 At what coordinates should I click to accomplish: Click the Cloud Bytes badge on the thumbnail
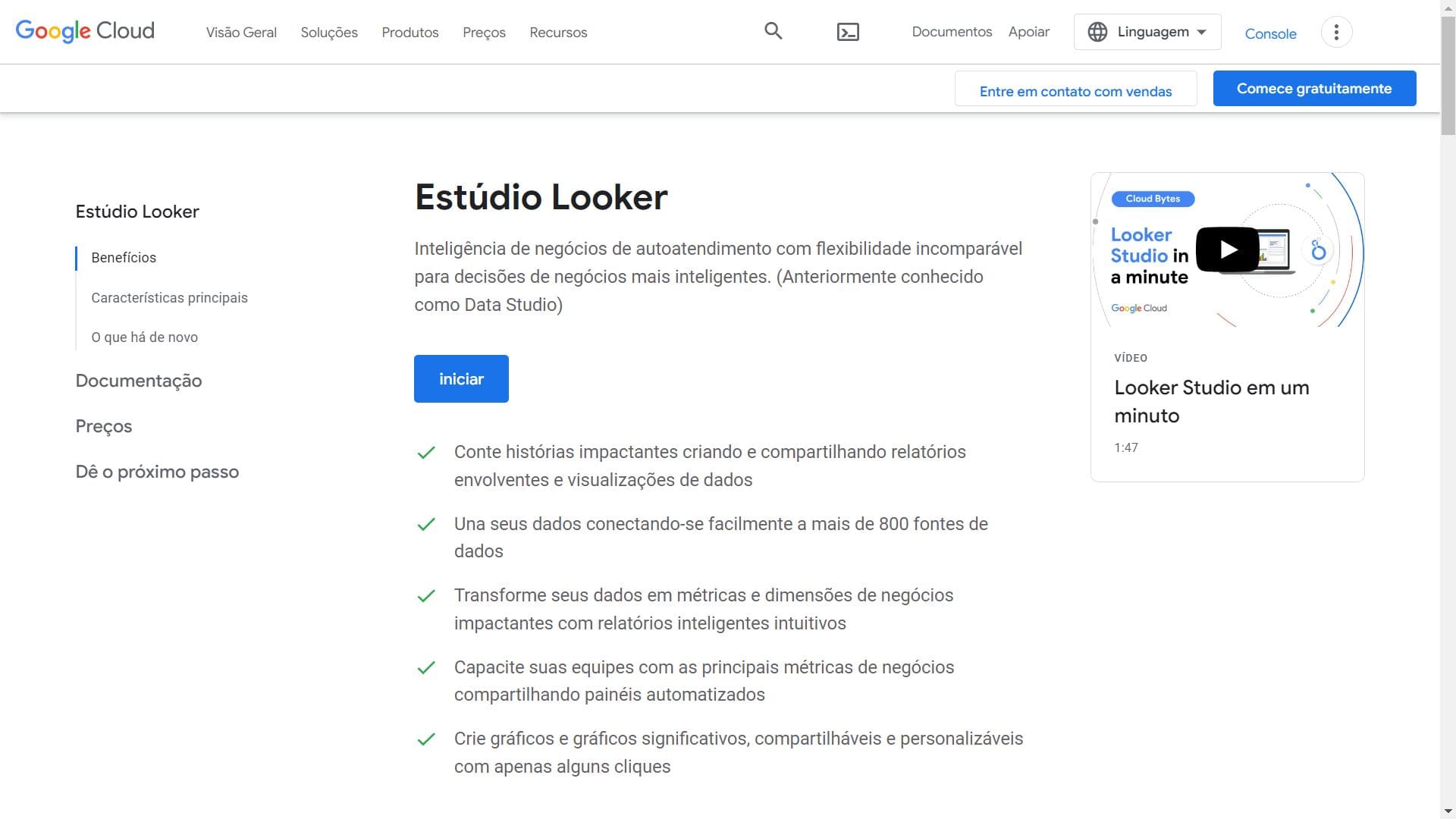pyautogui.click(x=1153, y=199)
